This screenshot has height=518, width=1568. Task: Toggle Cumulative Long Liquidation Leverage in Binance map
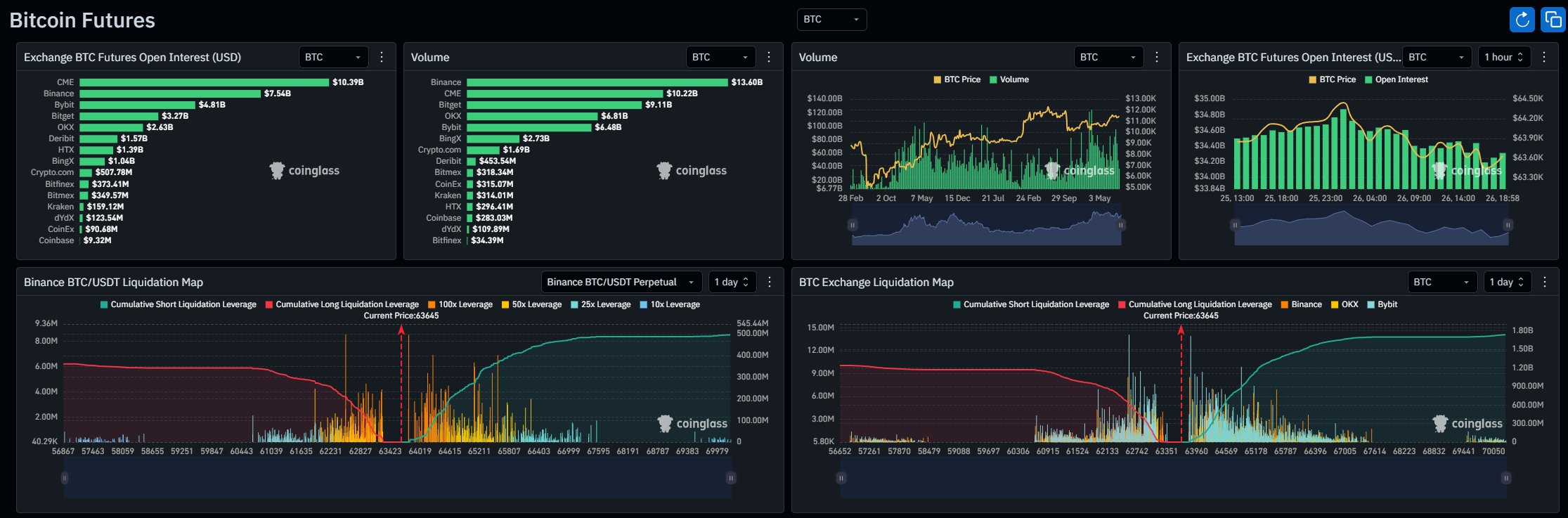click(x=342, y=304)
